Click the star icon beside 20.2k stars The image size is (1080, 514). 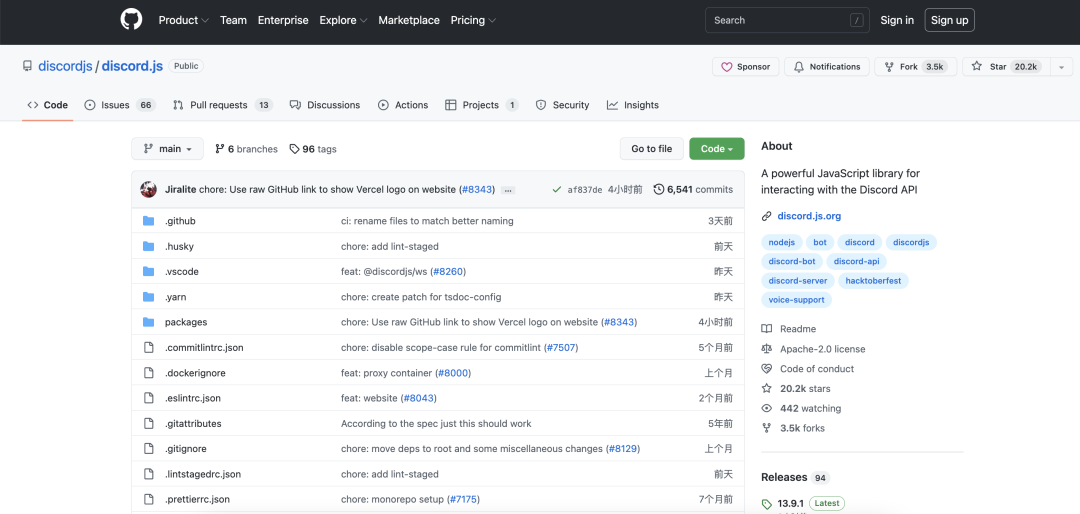coord(767,389)
